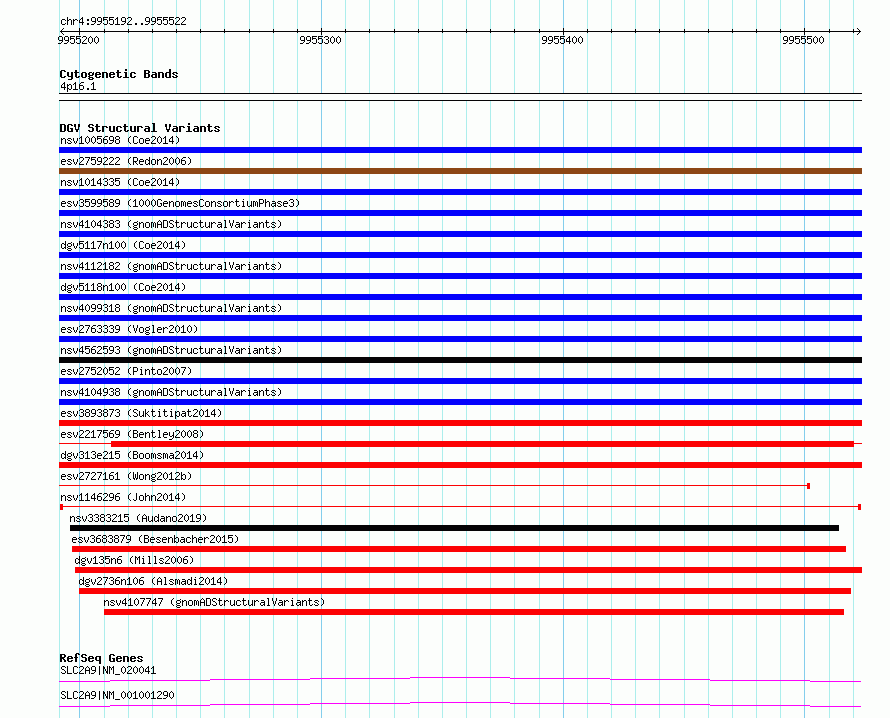Click the 9955400 ruler position label

click(562, 40)
